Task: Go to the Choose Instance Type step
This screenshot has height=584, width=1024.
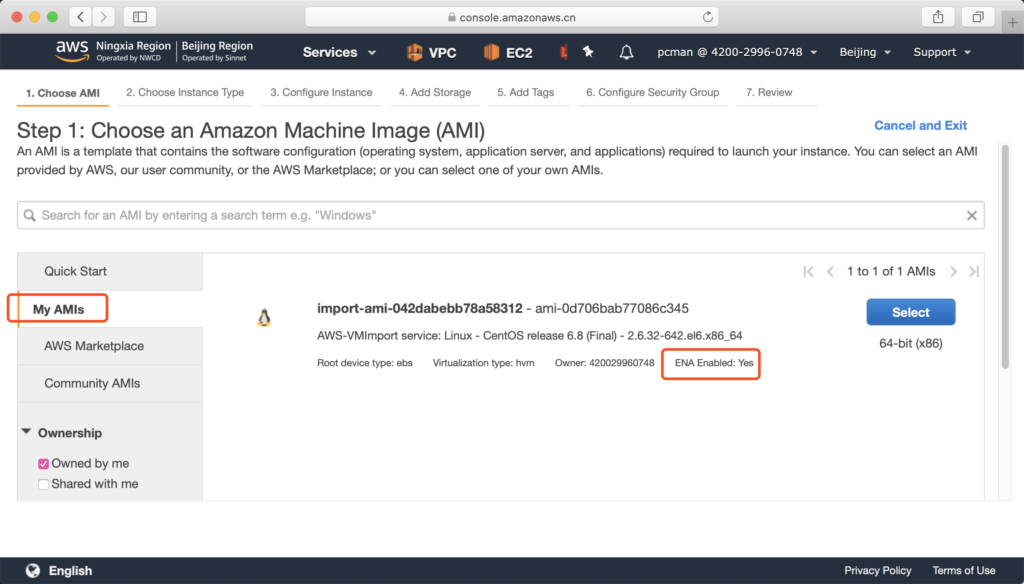Action: pyautogui.click(x=185, y=92)
